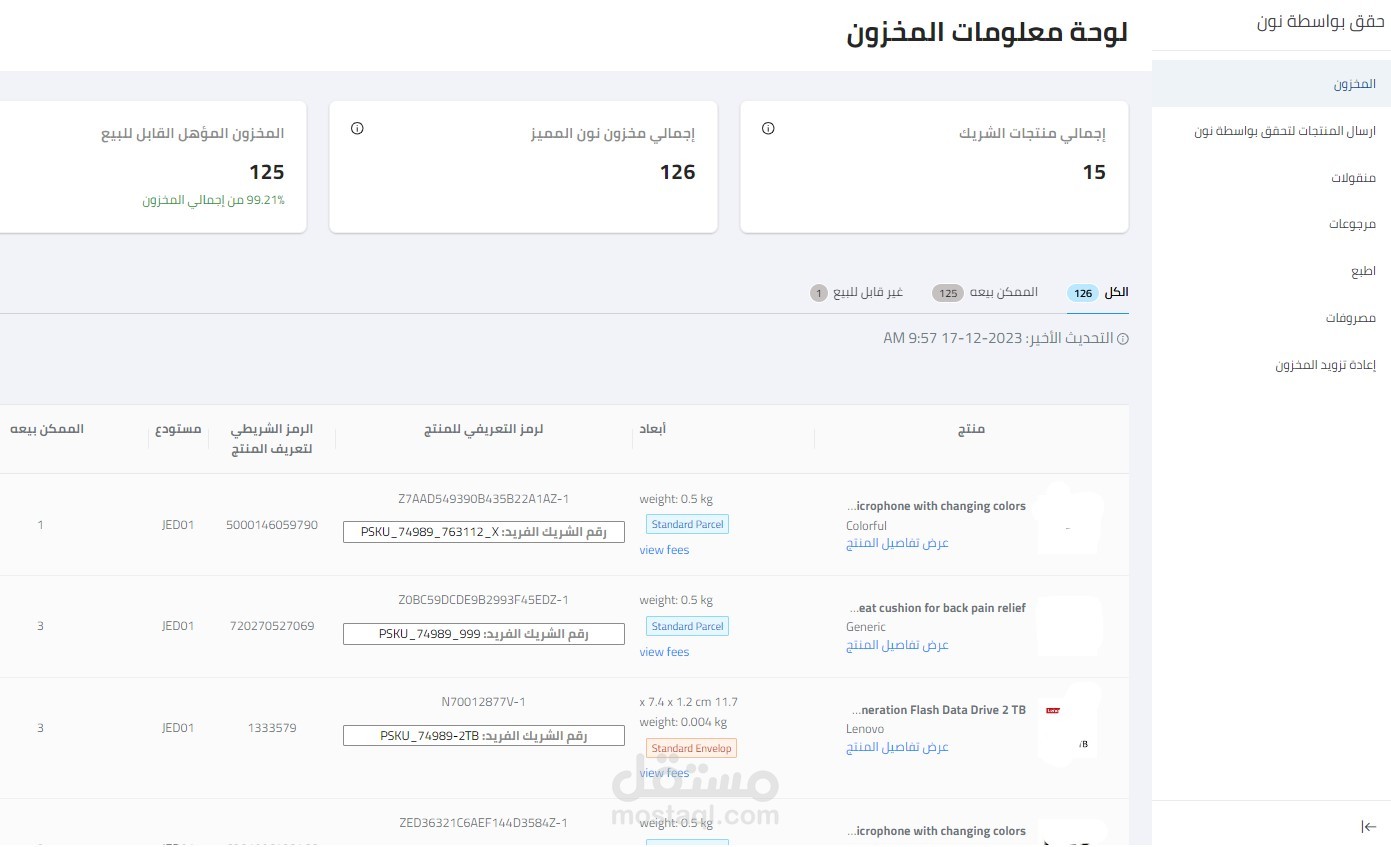Click barcode 5000146059790
Viewport: 1391px width, 847px height.
tap(272, 524)
